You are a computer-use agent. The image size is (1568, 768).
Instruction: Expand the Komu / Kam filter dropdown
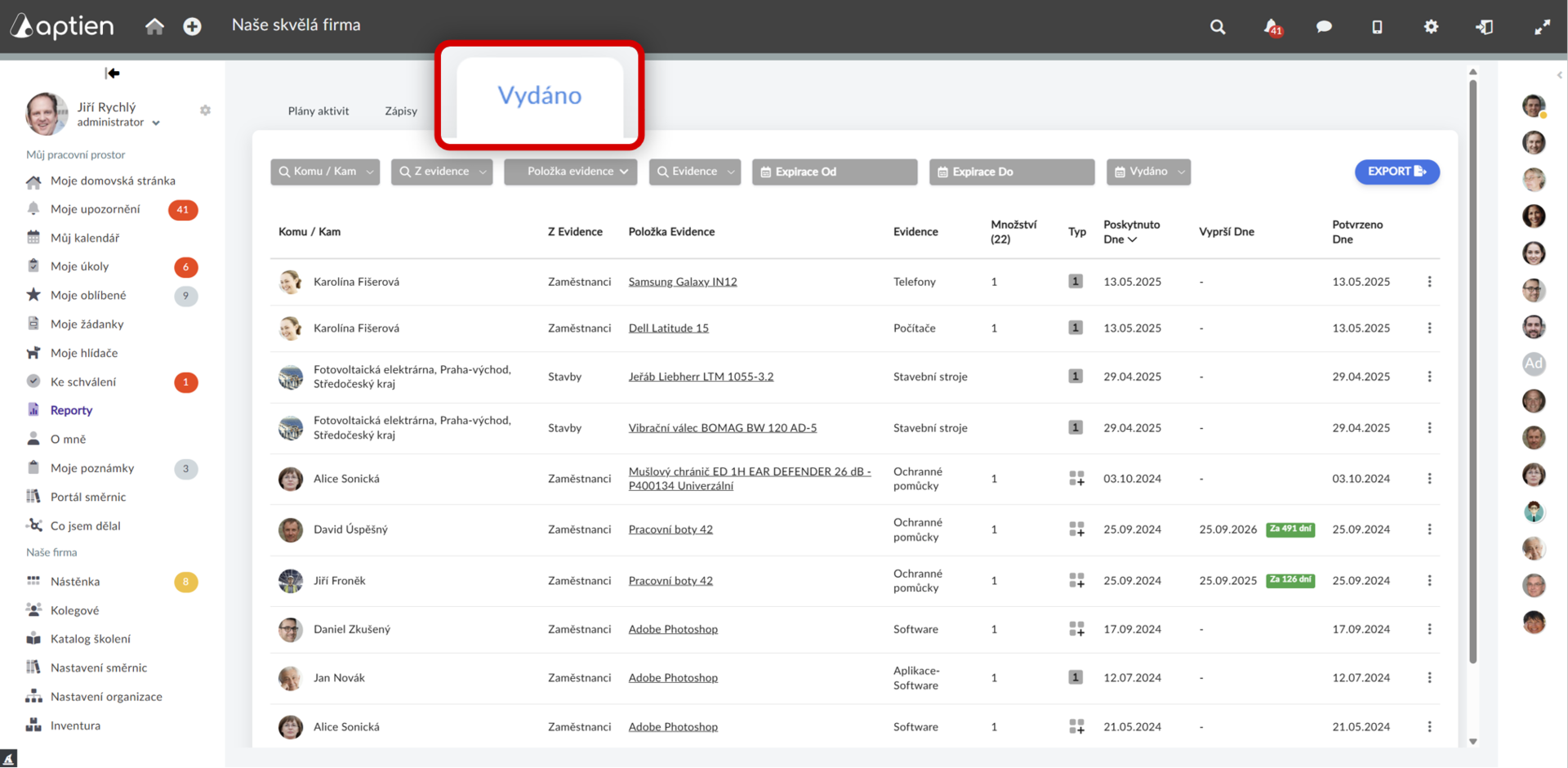click(325, 172)
